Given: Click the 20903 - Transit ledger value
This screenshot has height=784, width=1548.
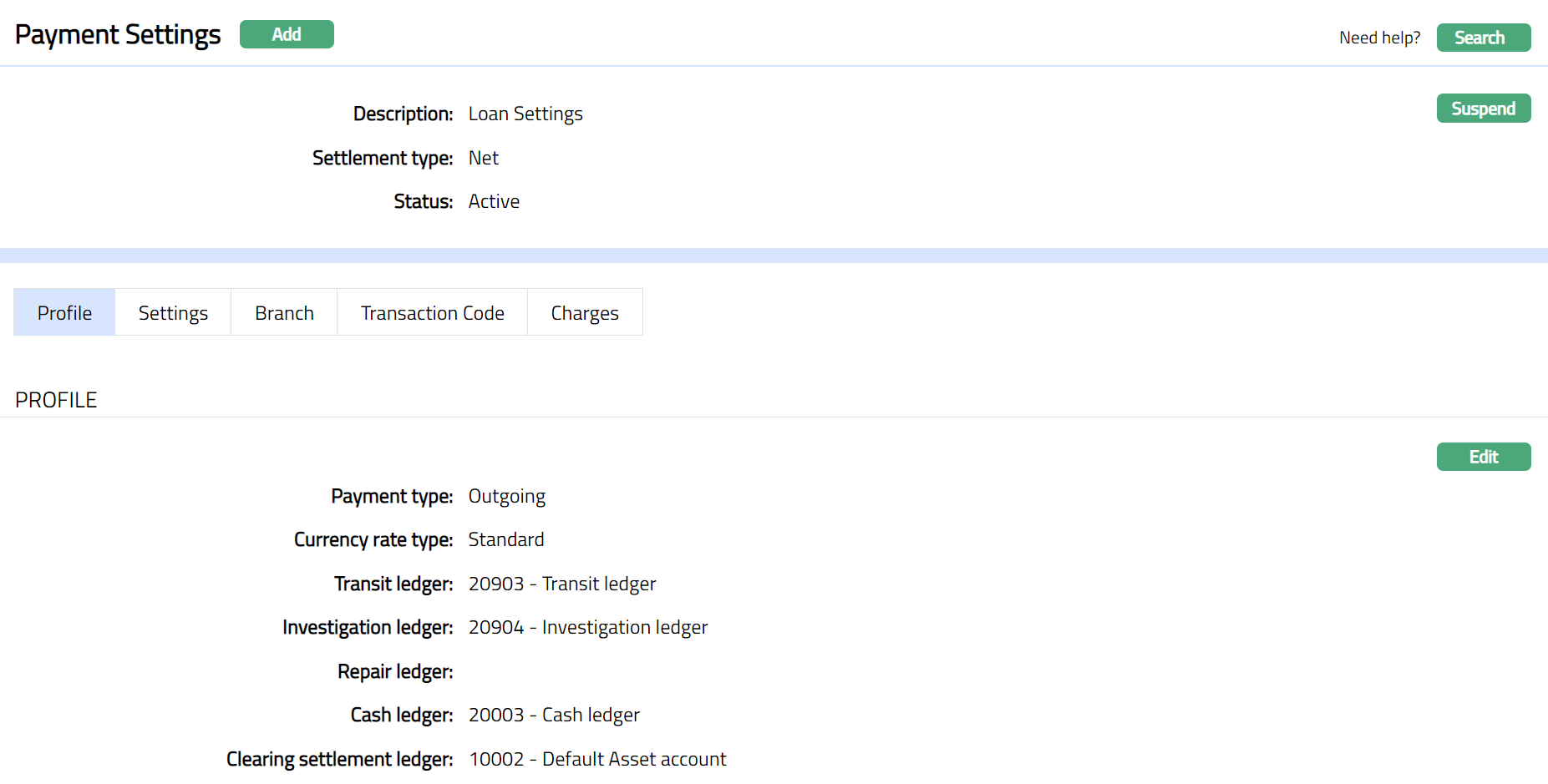Looking at the screenshot, I should pyautogui.click(x=561, y=584).
